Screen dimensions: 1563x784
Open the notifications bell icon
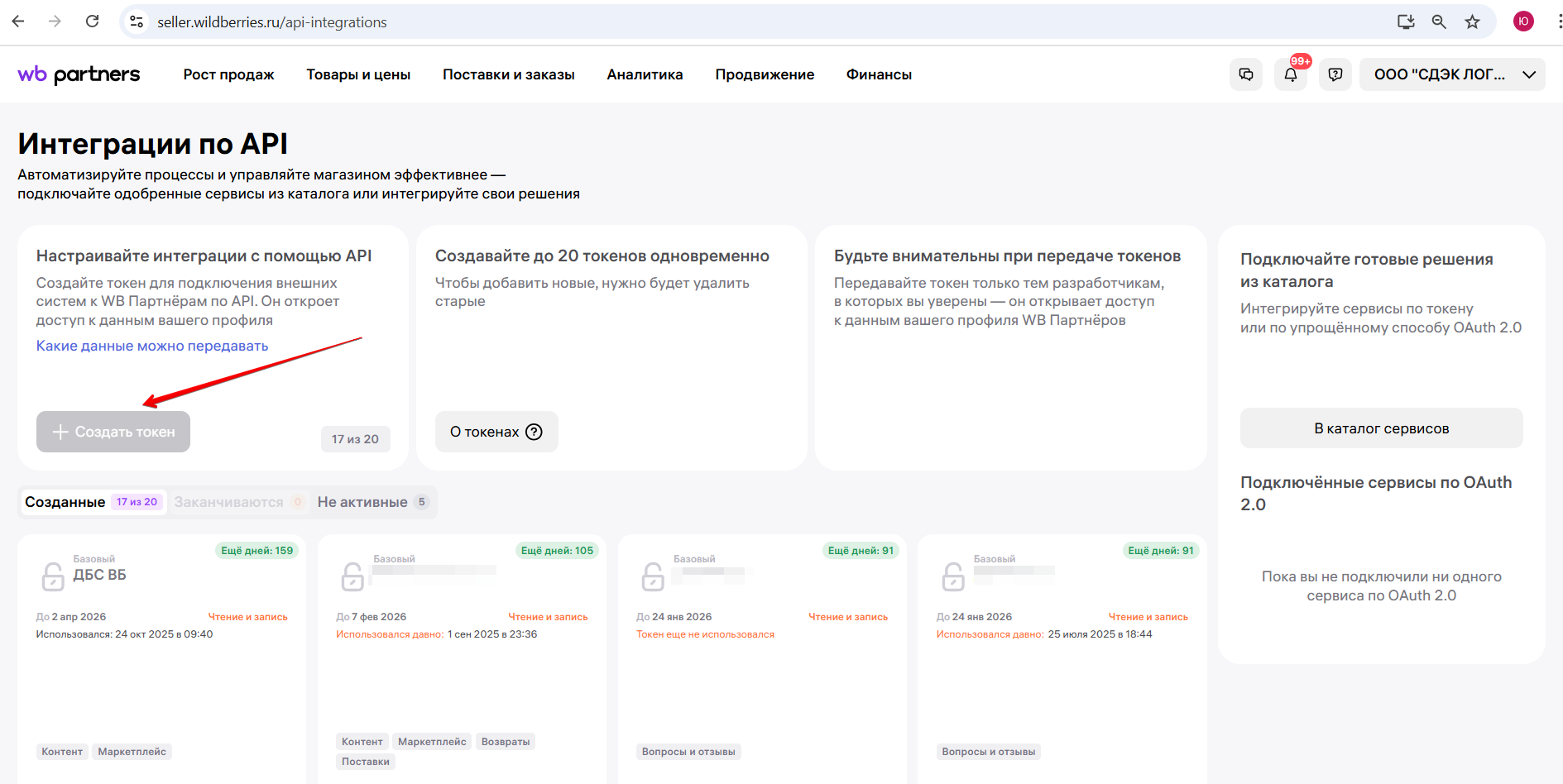[1290, 74]
